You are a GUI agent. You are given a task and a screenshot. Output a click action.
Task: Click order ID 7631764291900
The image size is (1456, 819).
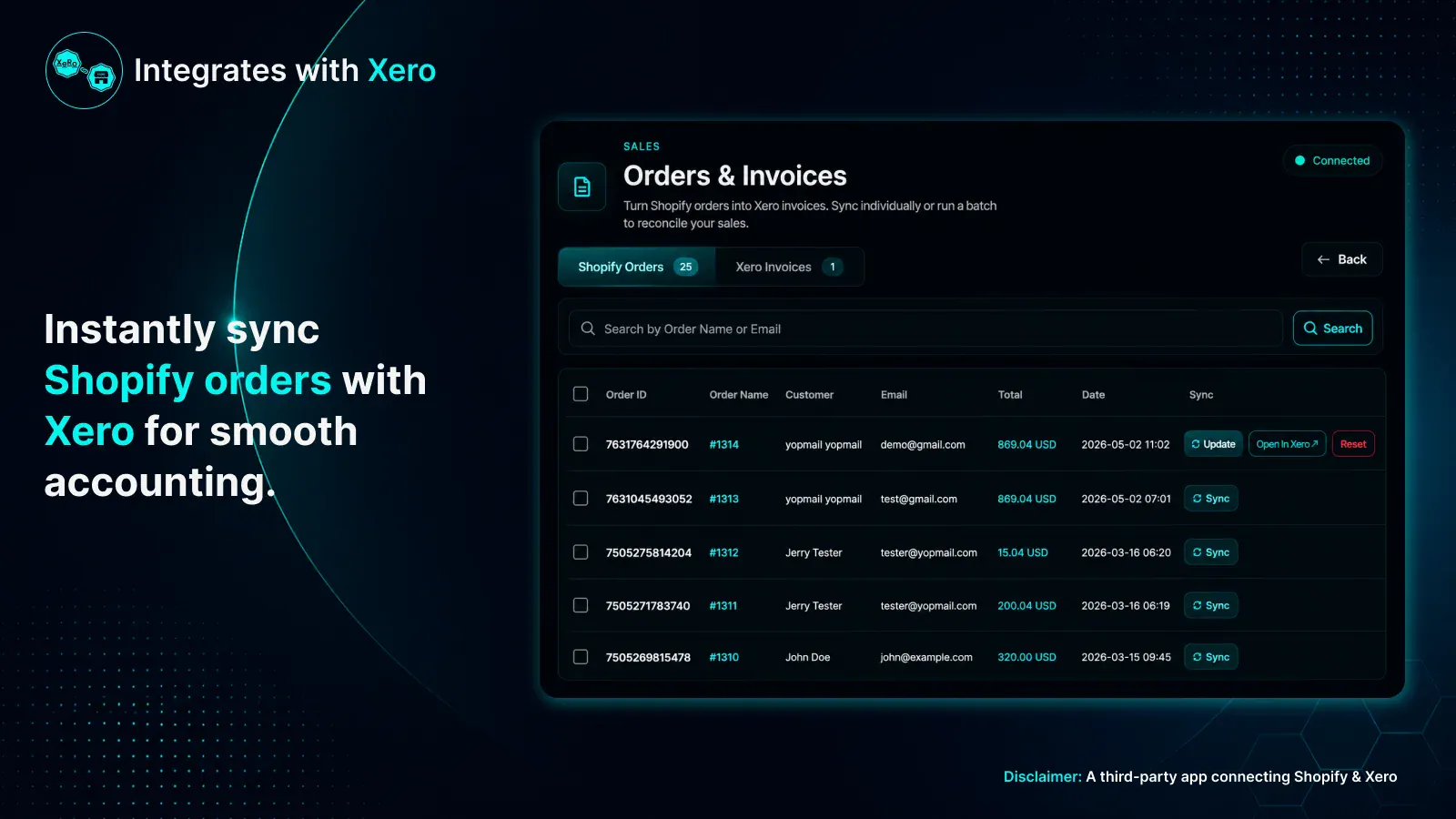(647, 445)
